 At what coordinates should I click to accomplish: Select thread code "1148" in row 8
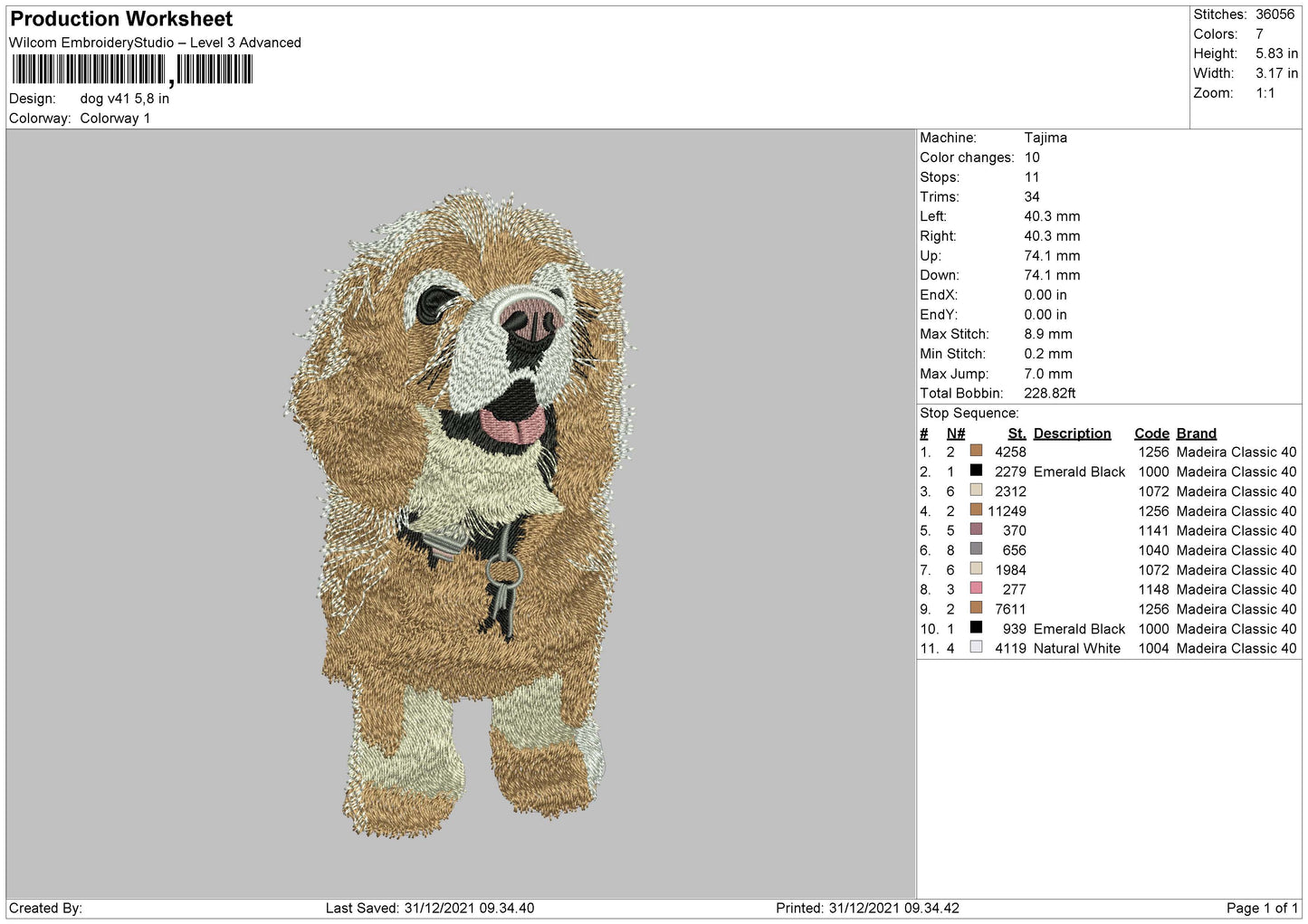1153,590
